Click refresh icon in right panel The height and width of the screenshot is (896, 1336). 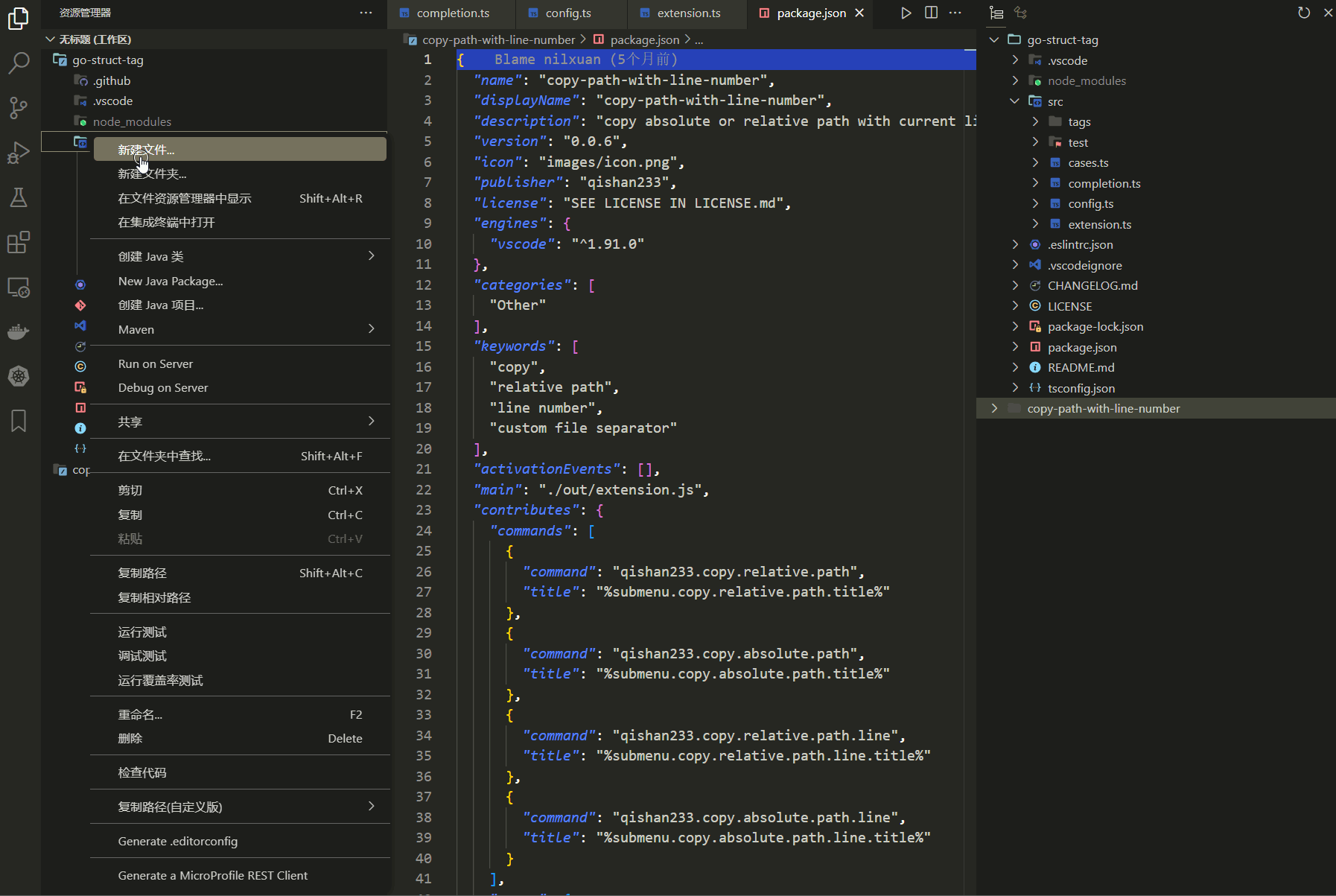click(x=1304, y=13)
